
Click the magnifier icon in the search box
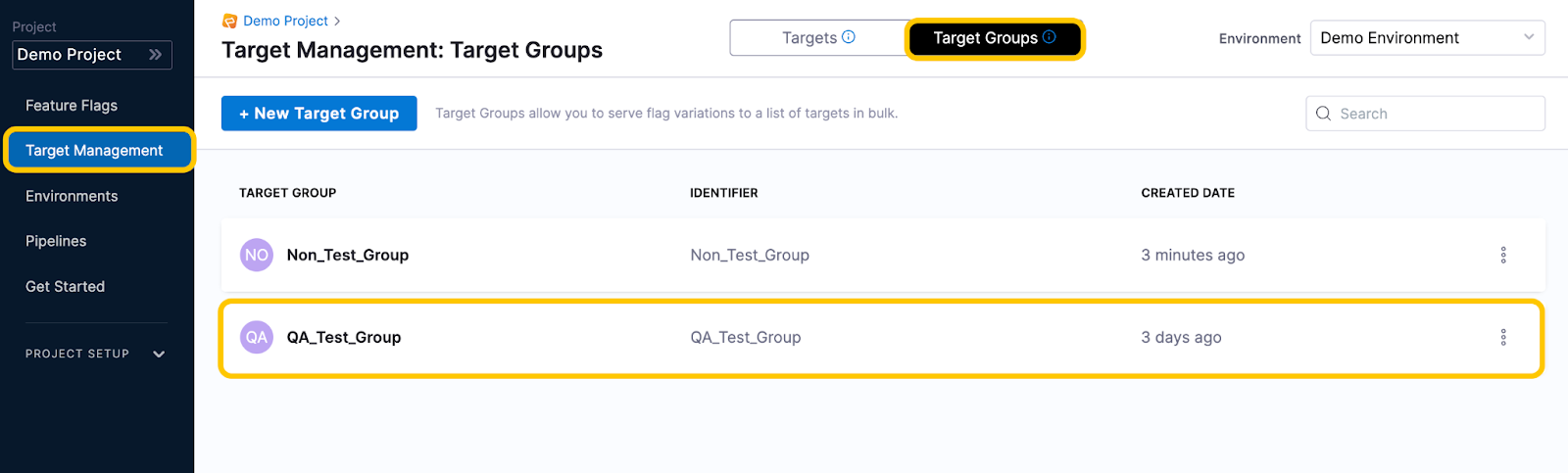pos(1323,114)
